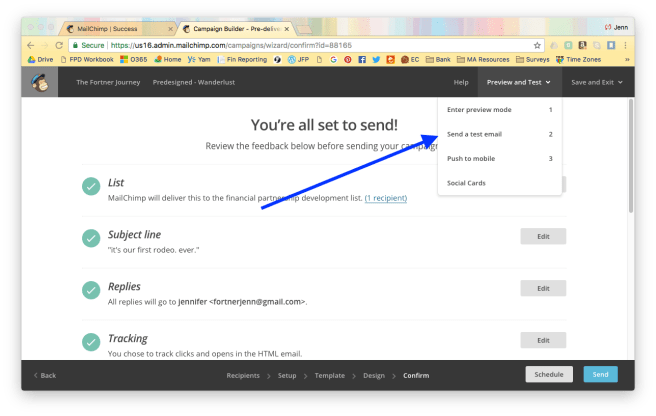This screenshot has width=656, height=416.
Task: Click the Tracking green checkmark icon
Action: (91, 342)
